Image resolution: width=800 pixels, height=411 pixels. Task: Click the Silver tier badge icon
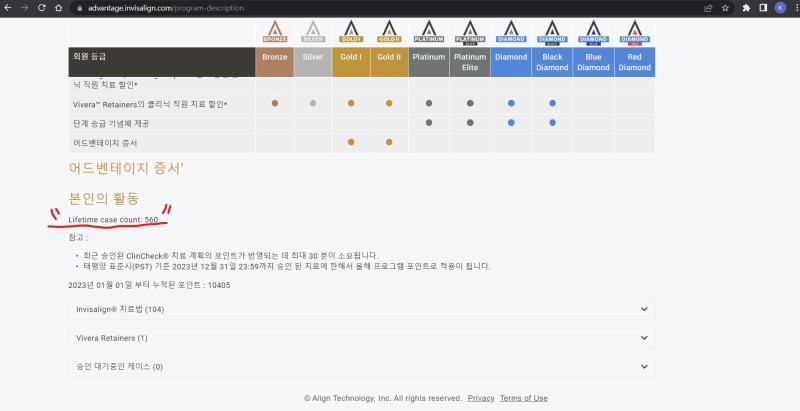(313, 32)
